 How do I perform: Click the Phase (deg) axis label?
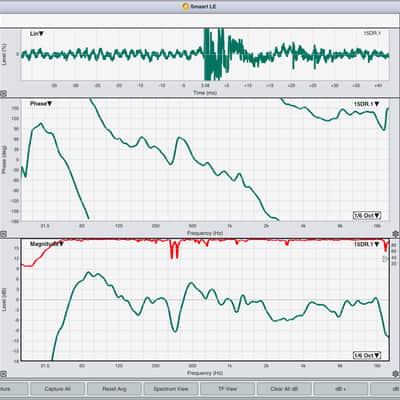tap(4, 160)
